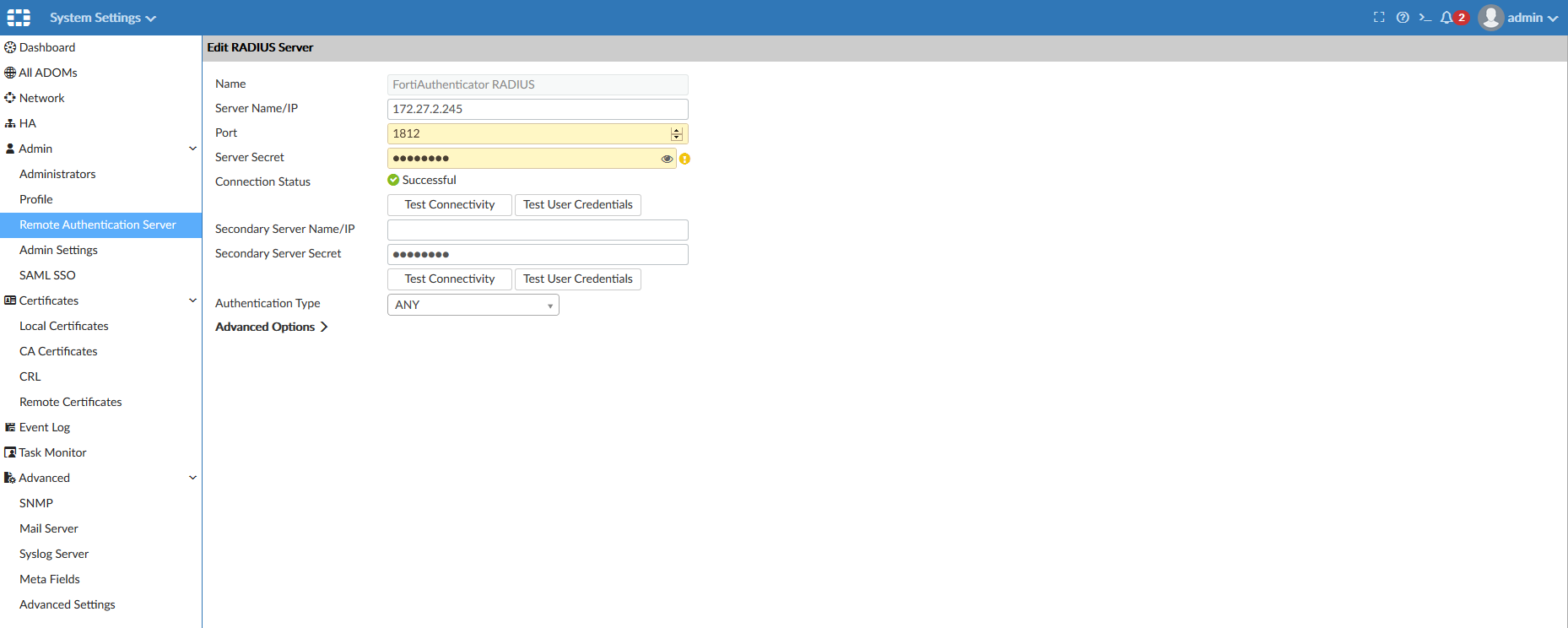Image resolution: width=1568 pixels, height=628 pixels.
Task: Click the Server Name/IP field
Action: point(538,109)
